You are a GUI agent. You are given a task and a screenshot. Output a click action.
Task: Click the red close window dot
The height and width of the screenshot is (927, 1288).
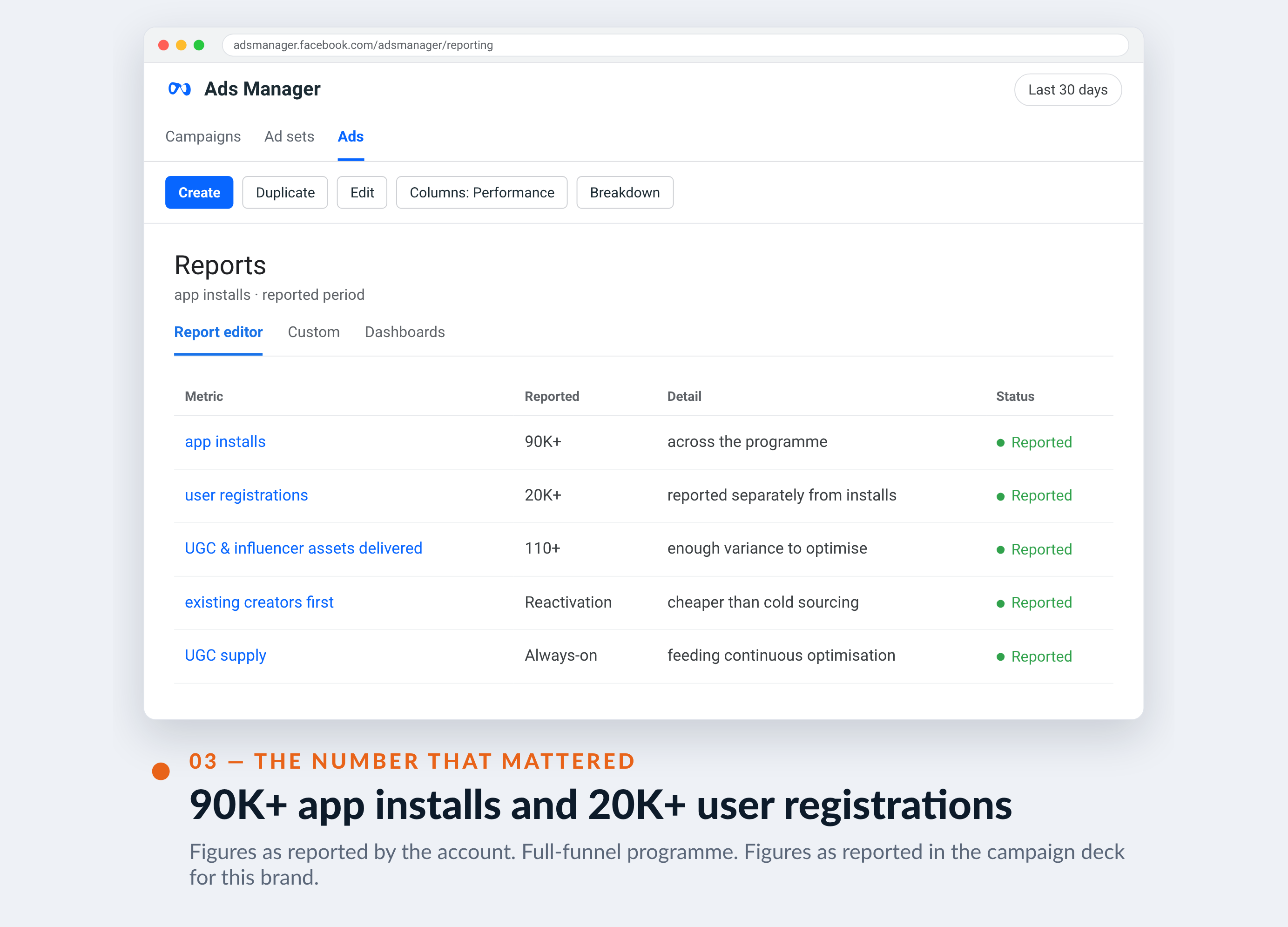click(x=163, y=45)
